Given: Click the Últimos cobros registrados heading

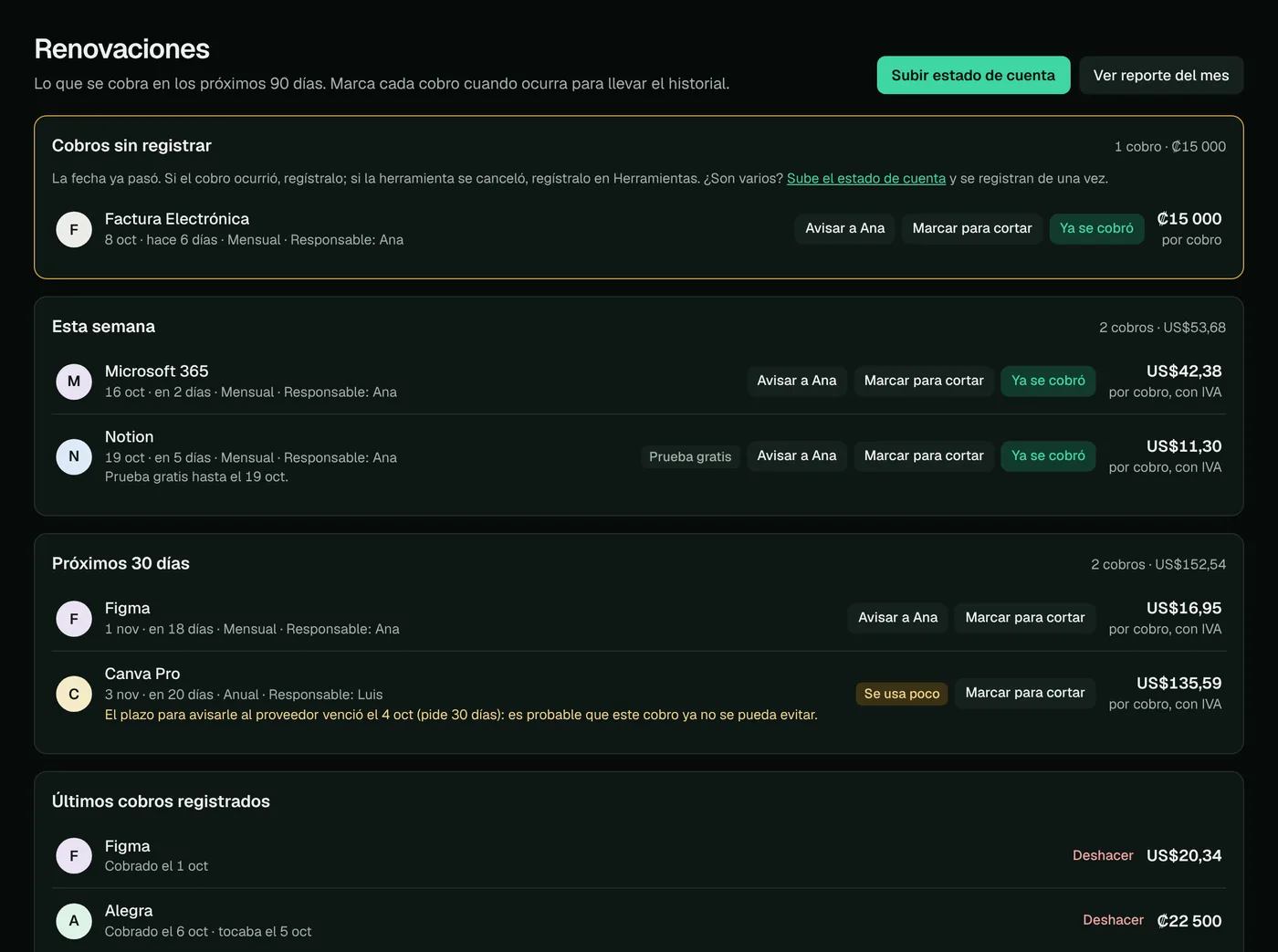Looking at the screenshot, I should 161,801.
